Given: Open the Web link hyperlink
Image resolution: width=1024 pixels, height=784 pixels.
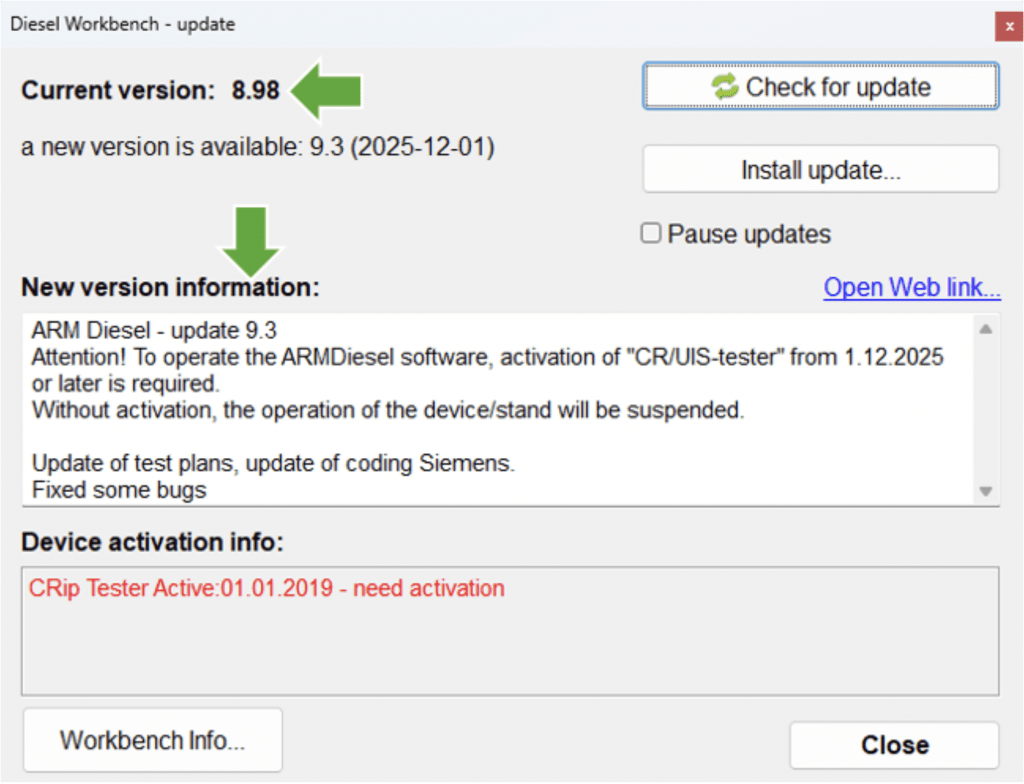Looking at the screenshot, I should (912, 288).
